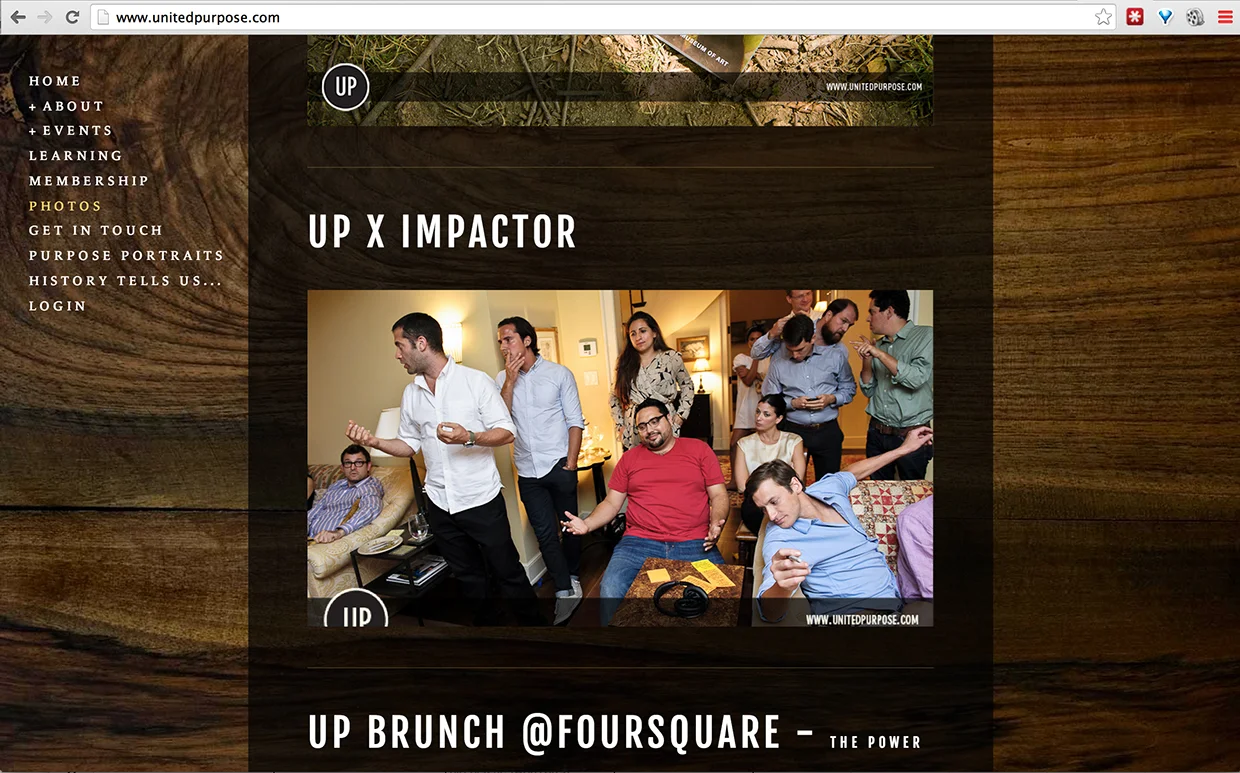The width and height of the screenshot is (1240, 773).
Task: Expand the + Events menu
Action: click(x=70, y=131)
